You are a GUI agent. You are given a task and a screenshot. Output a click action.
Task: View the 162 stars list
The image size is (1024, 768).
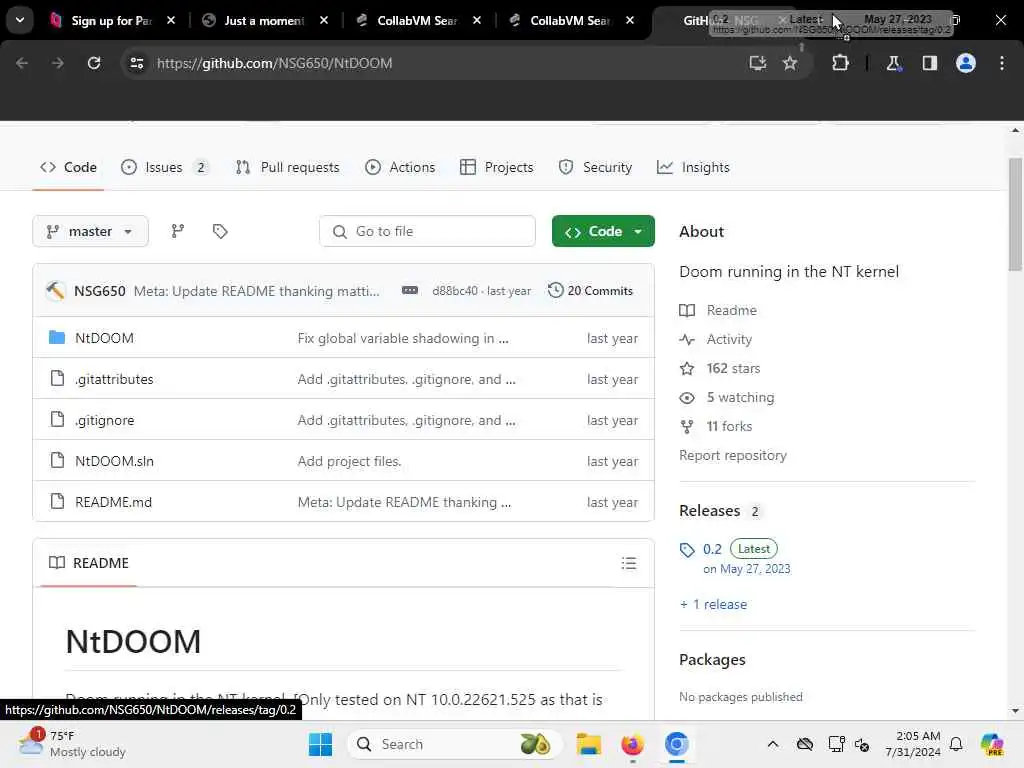click(720, 368)
